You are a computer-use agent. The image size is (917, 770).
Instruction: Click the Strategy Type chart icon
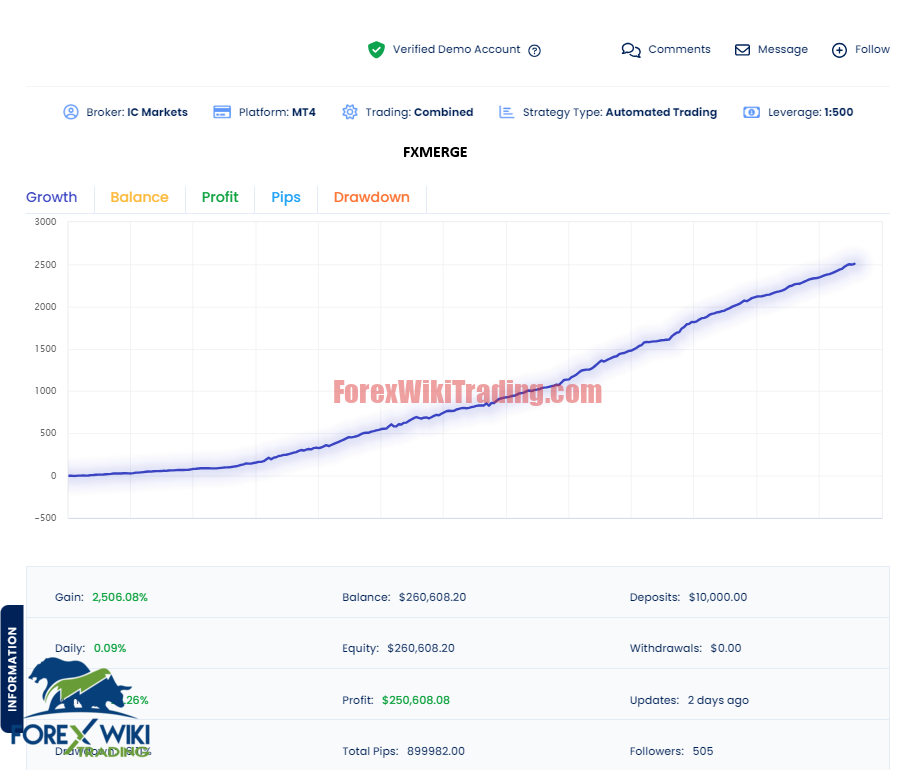pyautogui.click(x=506, y=112)
